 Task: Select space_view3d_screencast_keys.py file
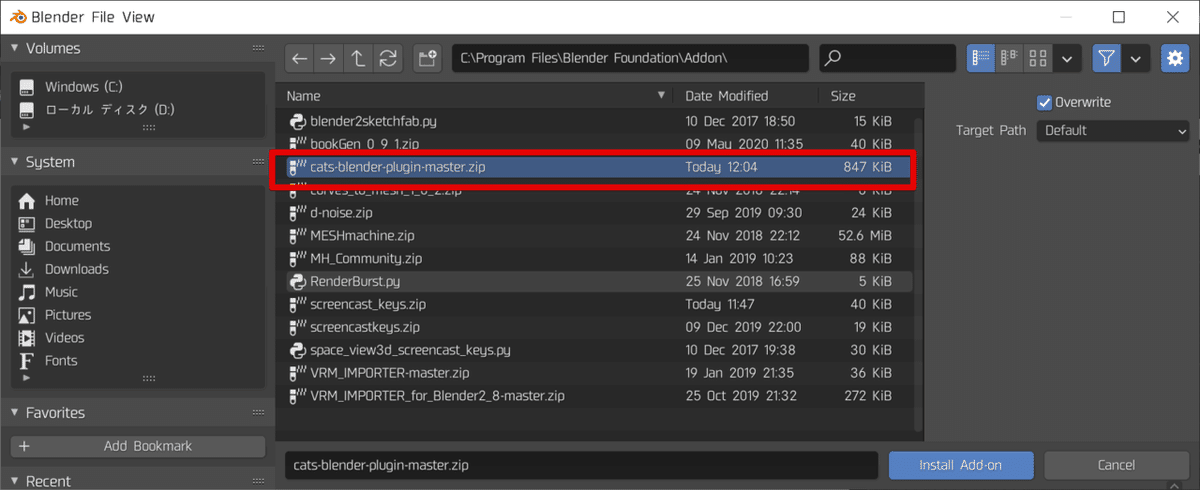(594, 350)
